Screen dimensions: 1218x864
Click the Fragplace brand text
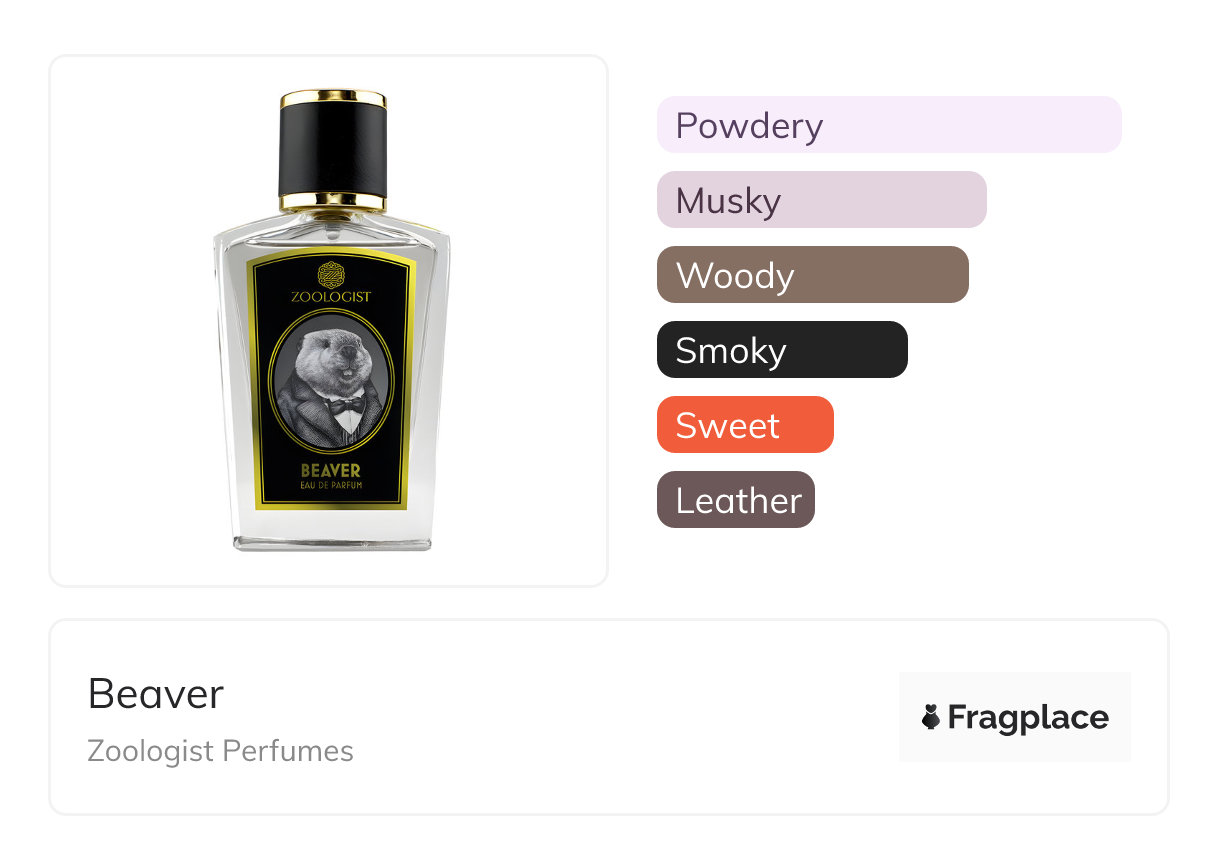(1028, 717)
